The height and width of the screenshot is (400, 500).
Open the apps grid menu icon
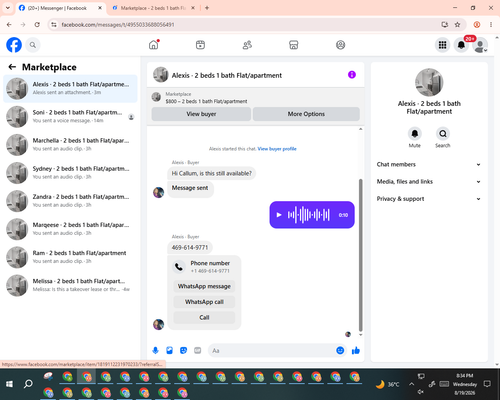click(442, 45)
